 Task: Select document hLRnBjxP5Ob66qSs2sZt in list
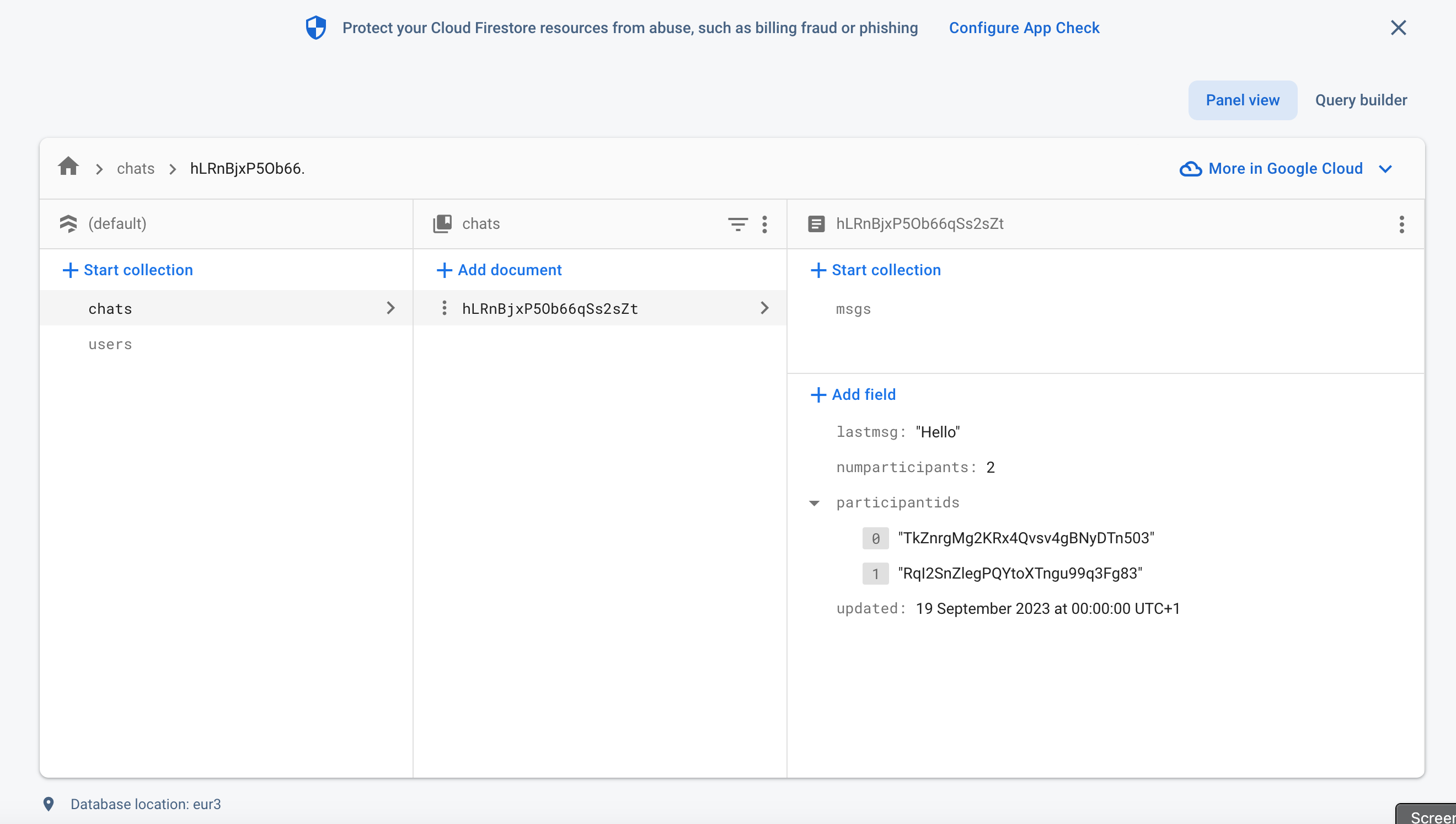click(x=550, y=308)
